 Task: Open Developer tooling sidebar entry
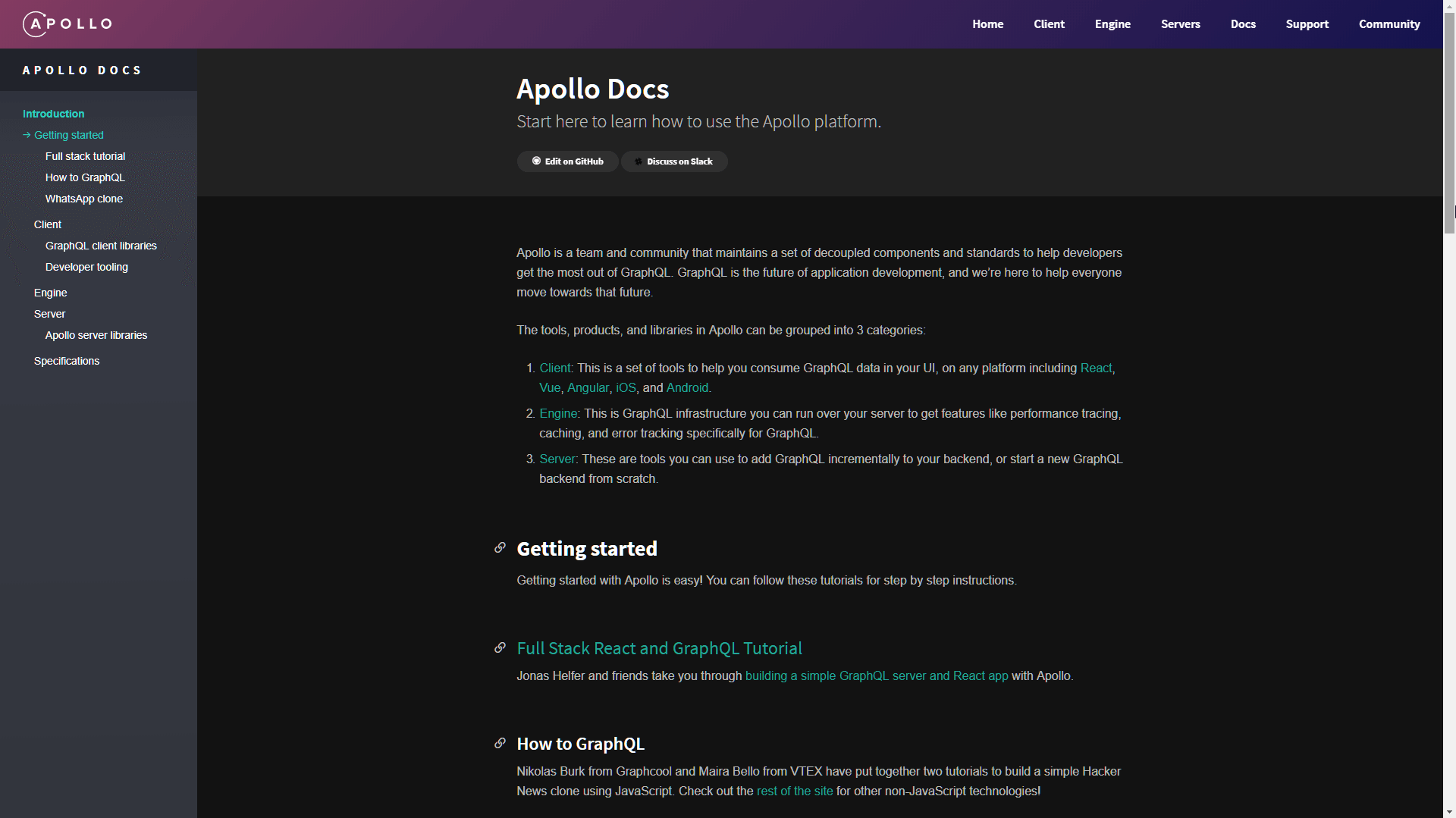click(86, 267)
